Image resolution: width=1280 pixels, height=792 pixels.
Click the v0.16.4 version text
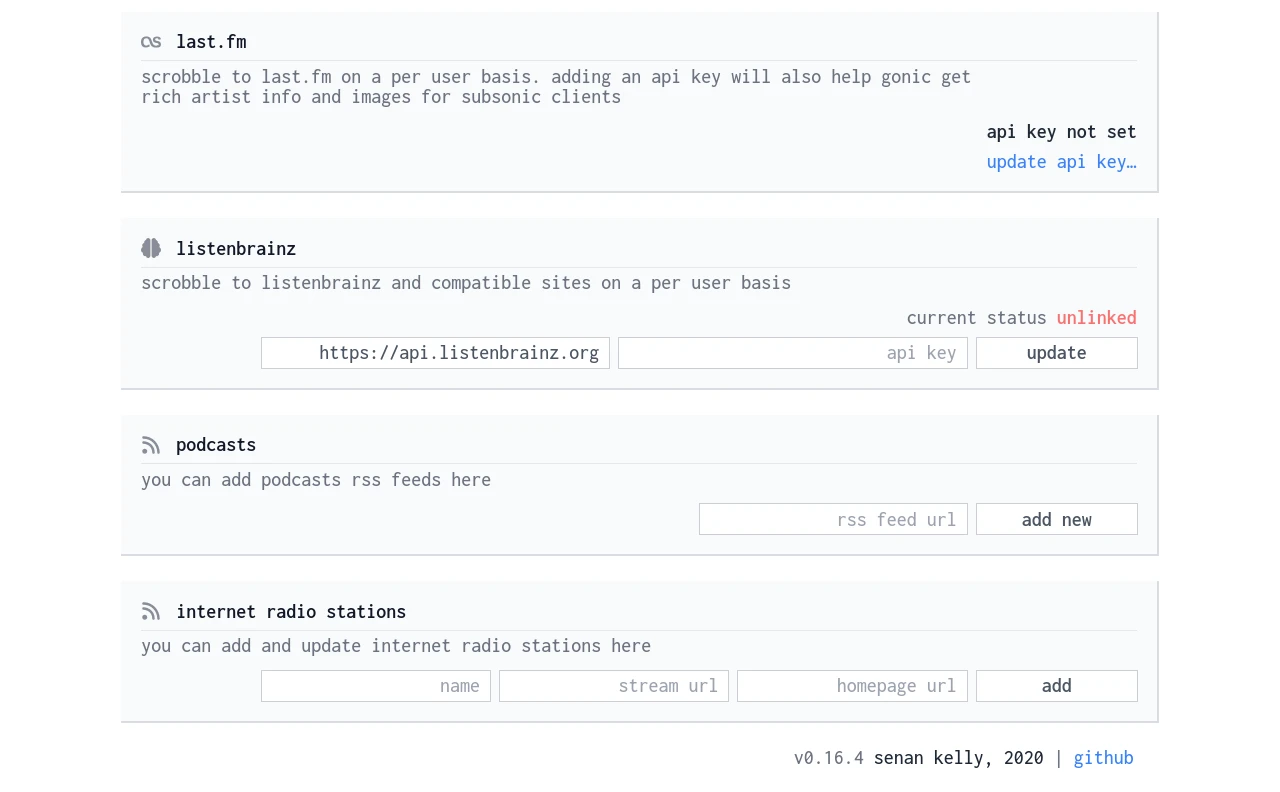(828, 758)
